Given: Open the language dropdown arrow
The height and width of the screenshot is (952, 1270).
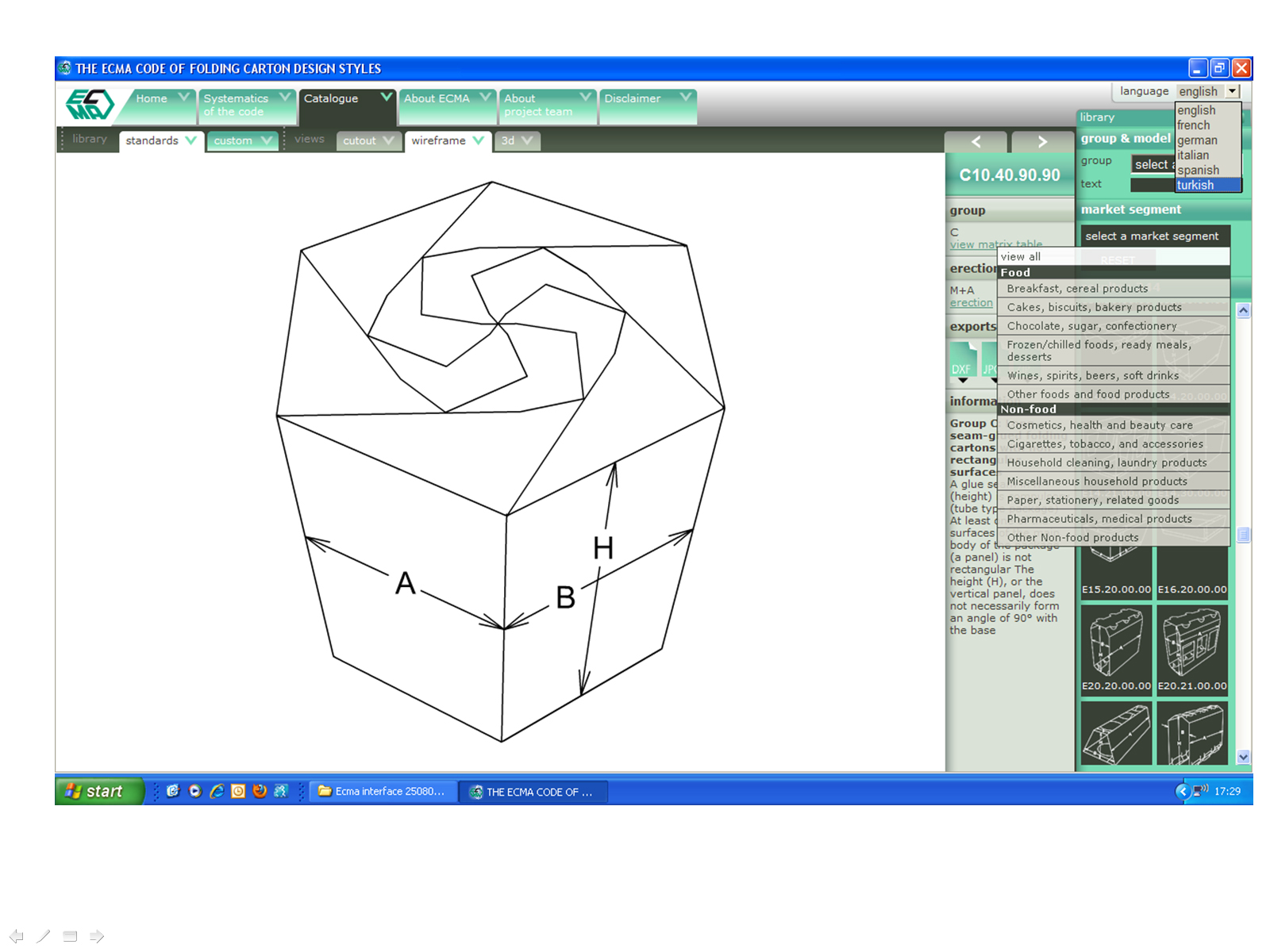Looking at the screenshot, I should [x=1233, y=91].
